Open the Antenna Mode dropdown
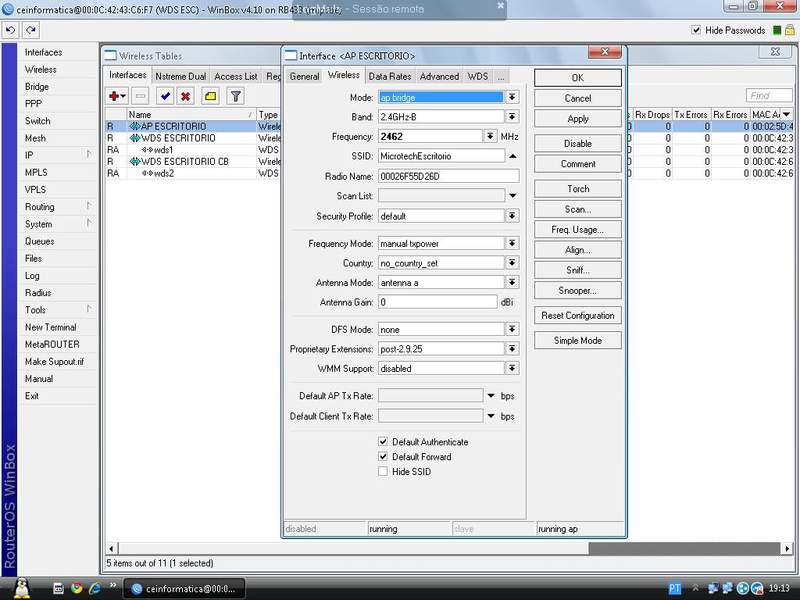The width and height of the screenshot is (800, 600). click(512, 283)
